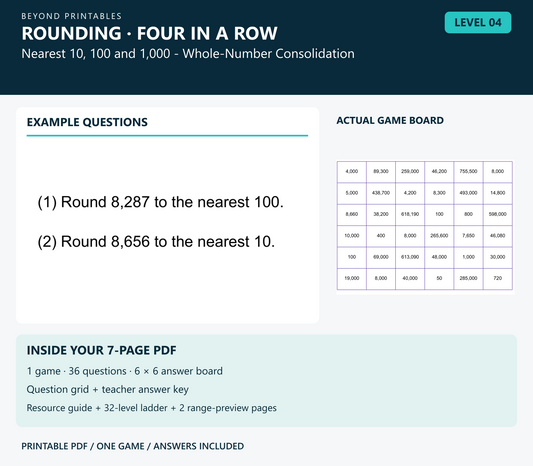Click board cell 69,000
This screenshot has width=533, height=466.
click(381, 257)
